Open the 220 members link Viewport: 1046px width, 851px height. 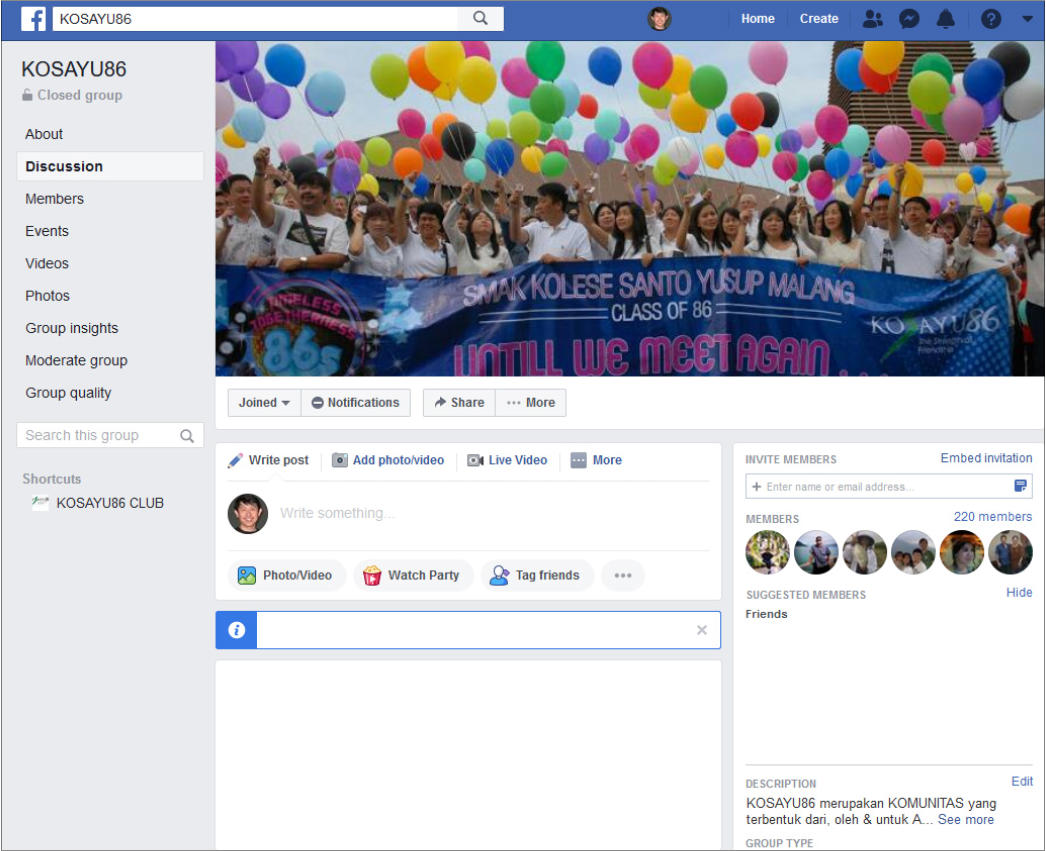click(993, 517)
